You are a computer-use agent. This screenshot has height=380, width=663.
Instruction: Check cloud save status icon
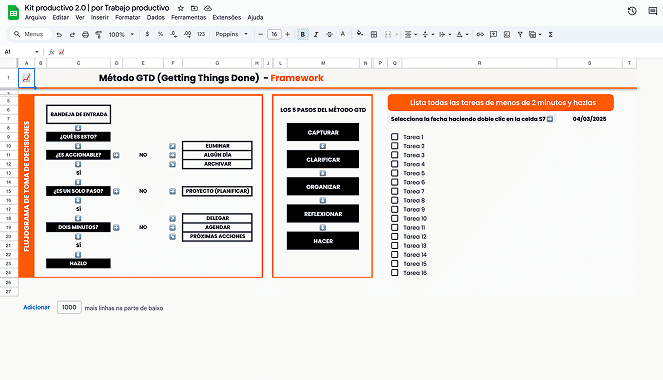(x=208, y=8)
